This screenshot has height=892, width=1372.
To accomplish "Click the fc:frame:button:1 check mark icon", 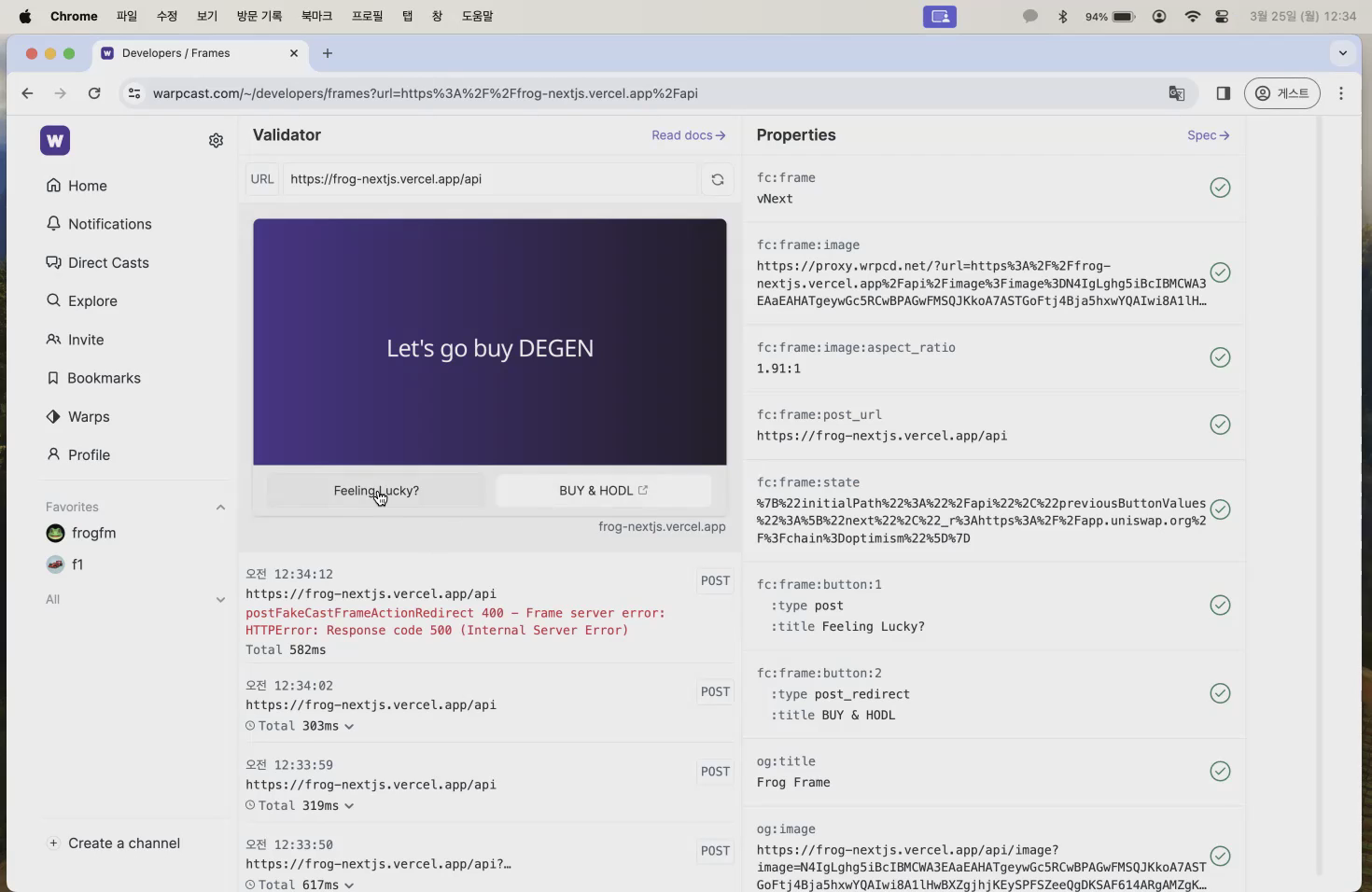I will (1220, 605).
